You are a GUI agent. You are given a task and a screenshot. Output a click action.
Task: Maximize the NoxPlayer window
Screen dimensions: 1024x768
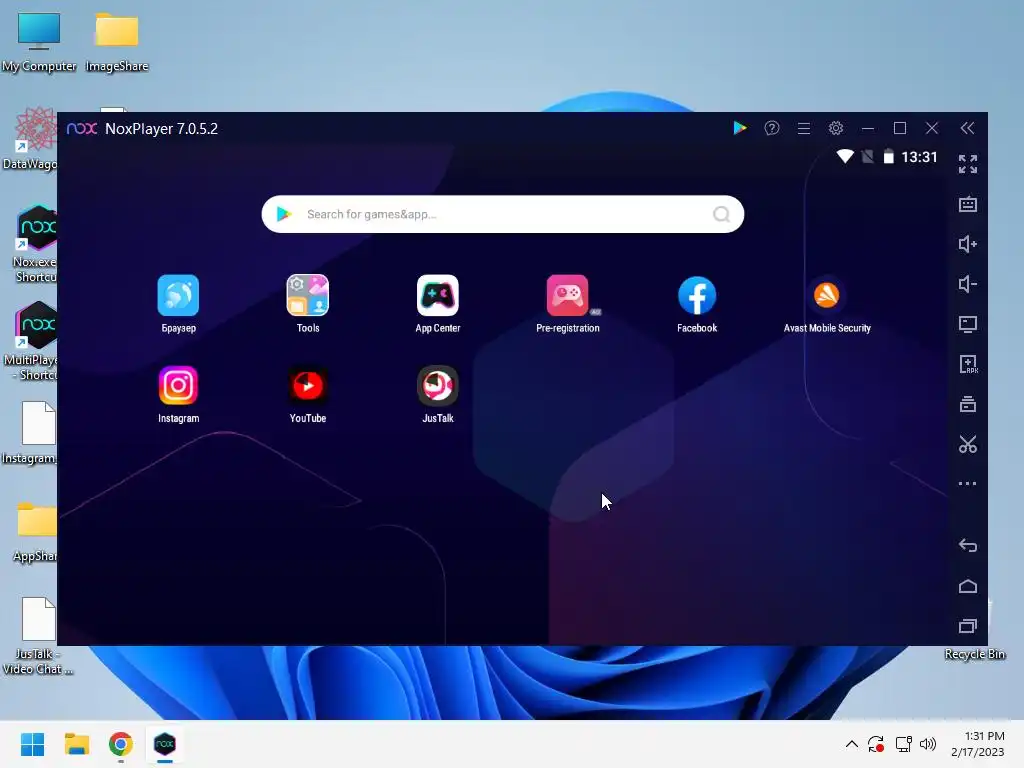point(900,128)
